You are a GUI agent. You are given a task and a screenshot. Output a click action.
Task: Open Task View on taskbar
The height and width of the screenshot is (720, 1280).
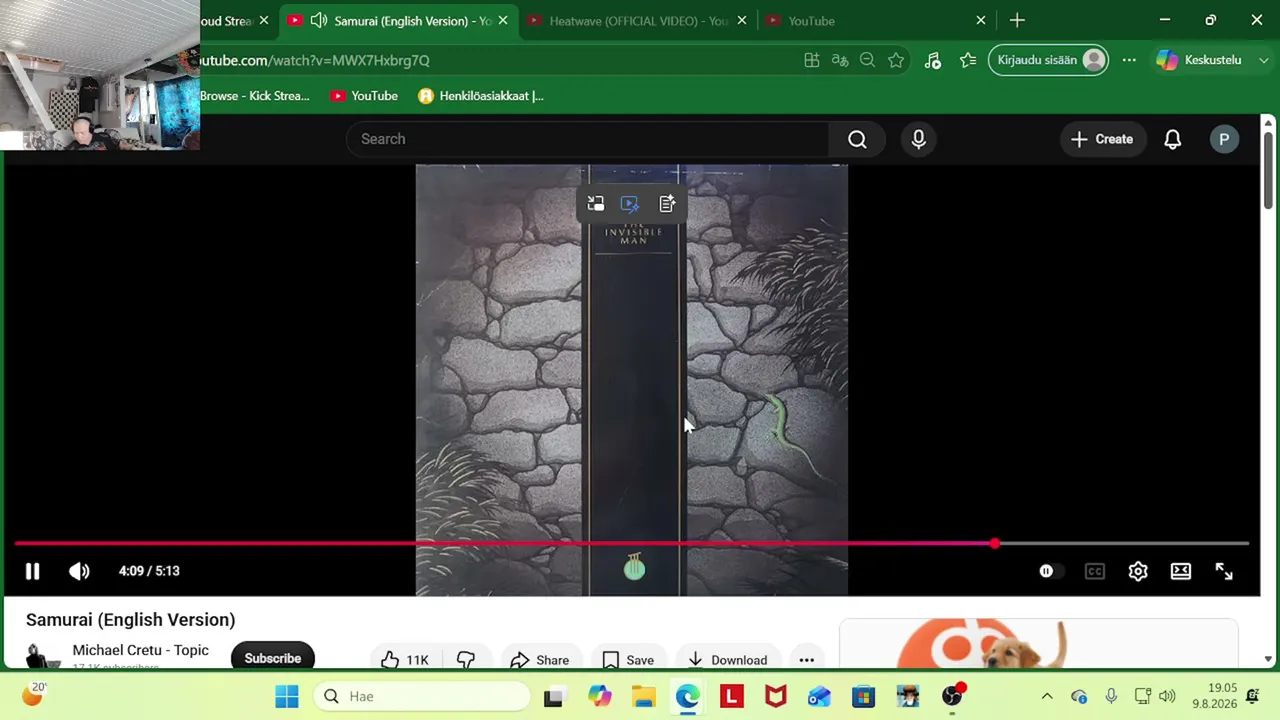coord(553,696)
